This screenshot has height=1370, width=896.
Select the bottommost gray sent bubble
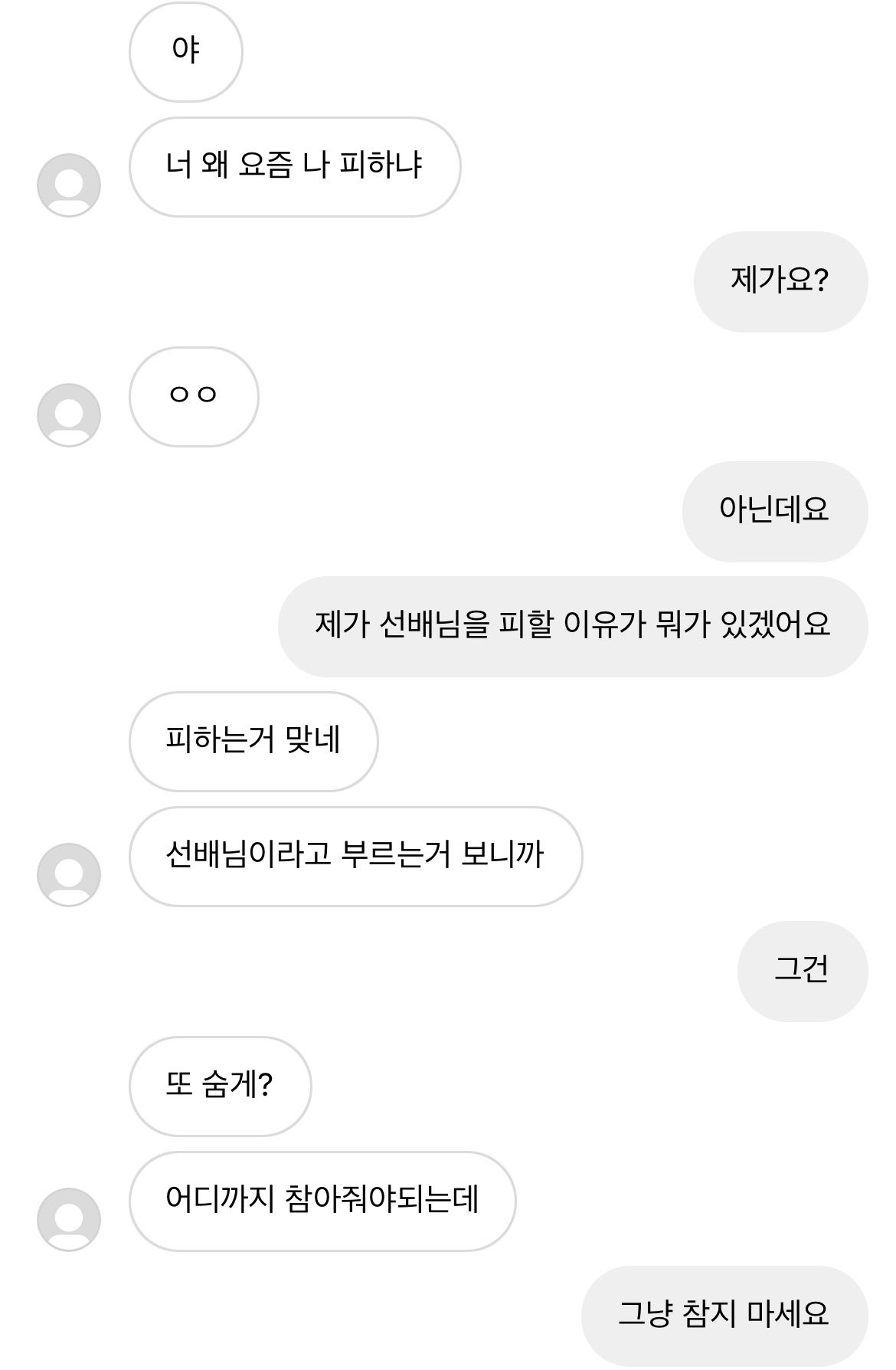coord(724,1316)
